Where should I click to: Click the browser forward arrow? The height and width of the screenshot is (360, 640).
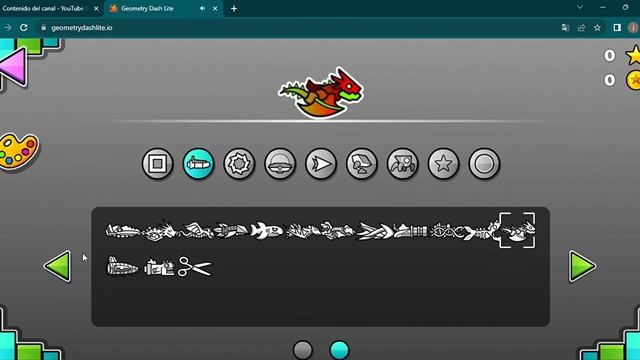[8, 27]
